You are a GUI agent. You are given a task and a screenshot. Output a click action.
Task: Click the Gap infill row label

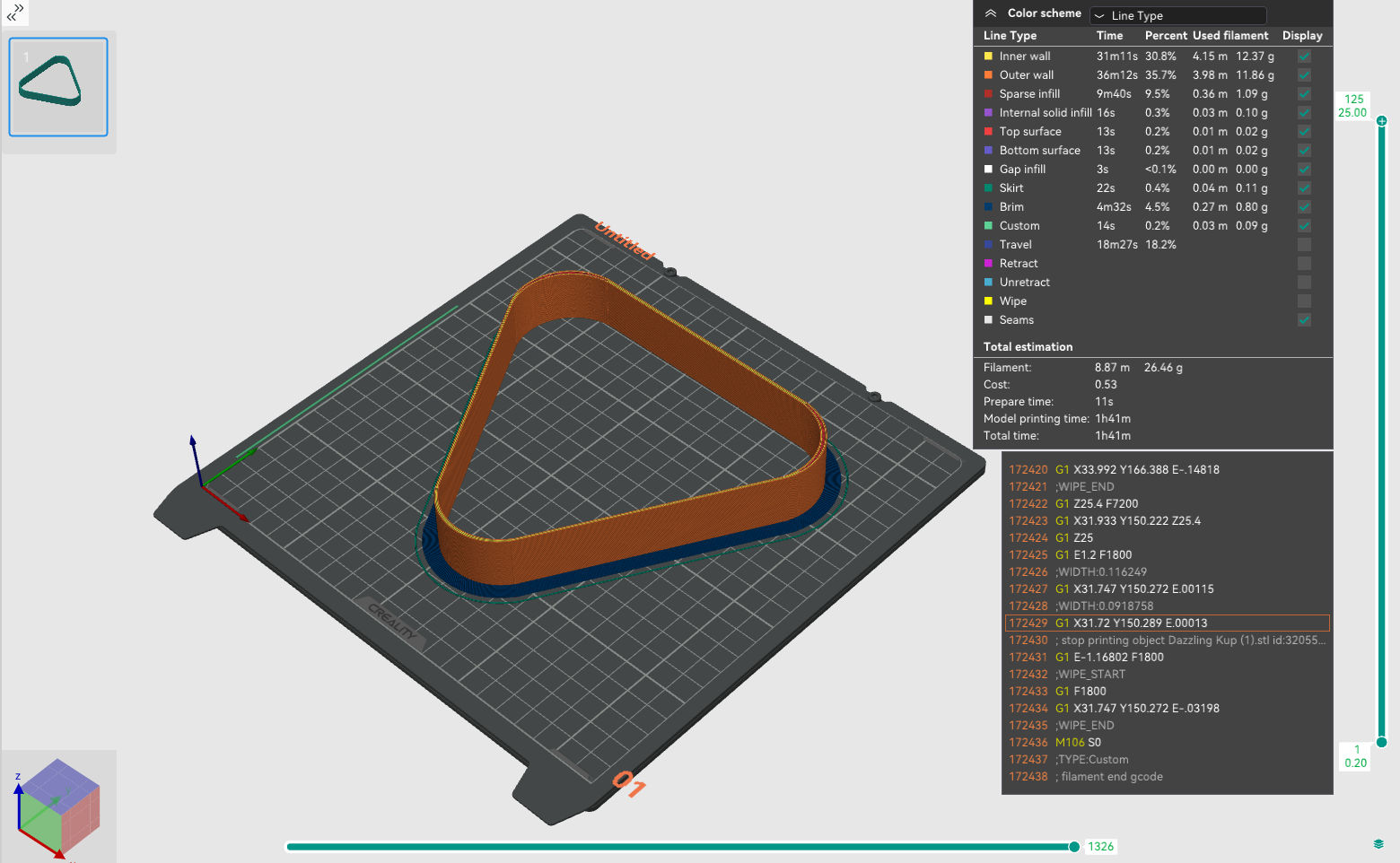(1022, 170)
